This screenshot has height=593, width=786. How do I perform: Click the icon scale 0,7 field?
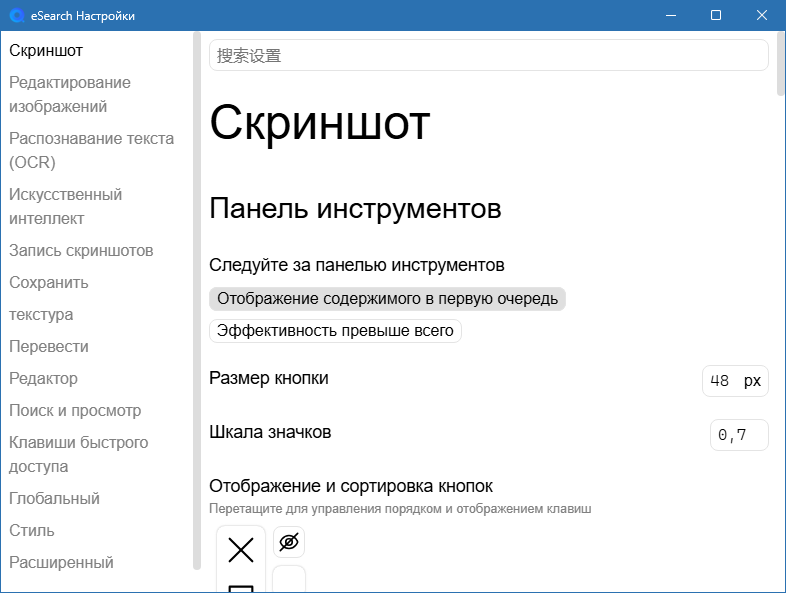[739, 435]
